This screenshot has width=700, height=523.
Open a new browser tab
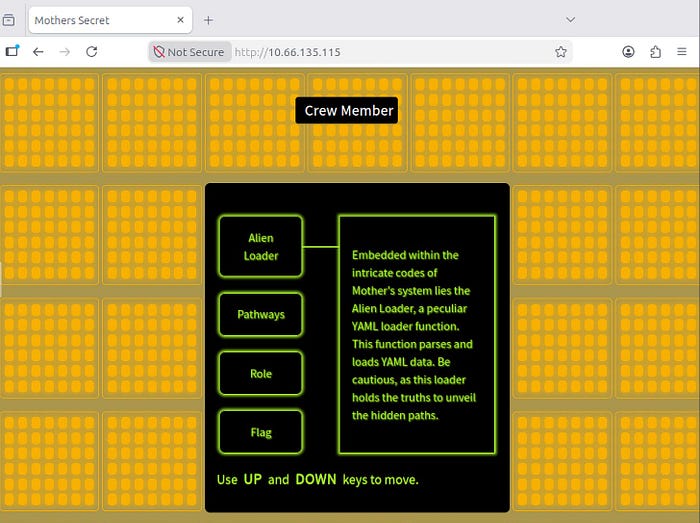208,20
